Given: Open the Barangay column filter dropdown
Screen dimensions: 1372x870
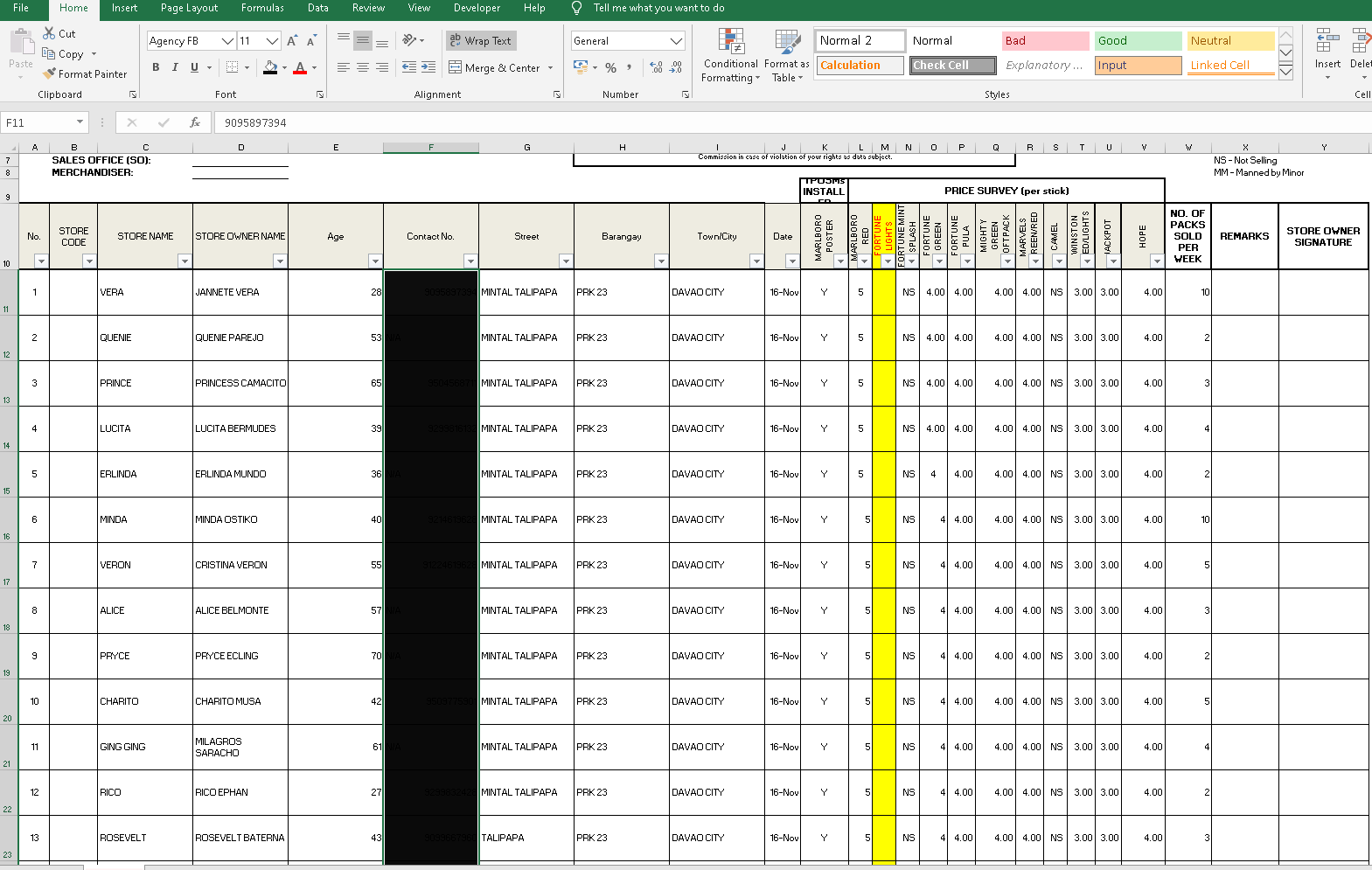Looking at the screenshot, I should click(x=661, y=261).
